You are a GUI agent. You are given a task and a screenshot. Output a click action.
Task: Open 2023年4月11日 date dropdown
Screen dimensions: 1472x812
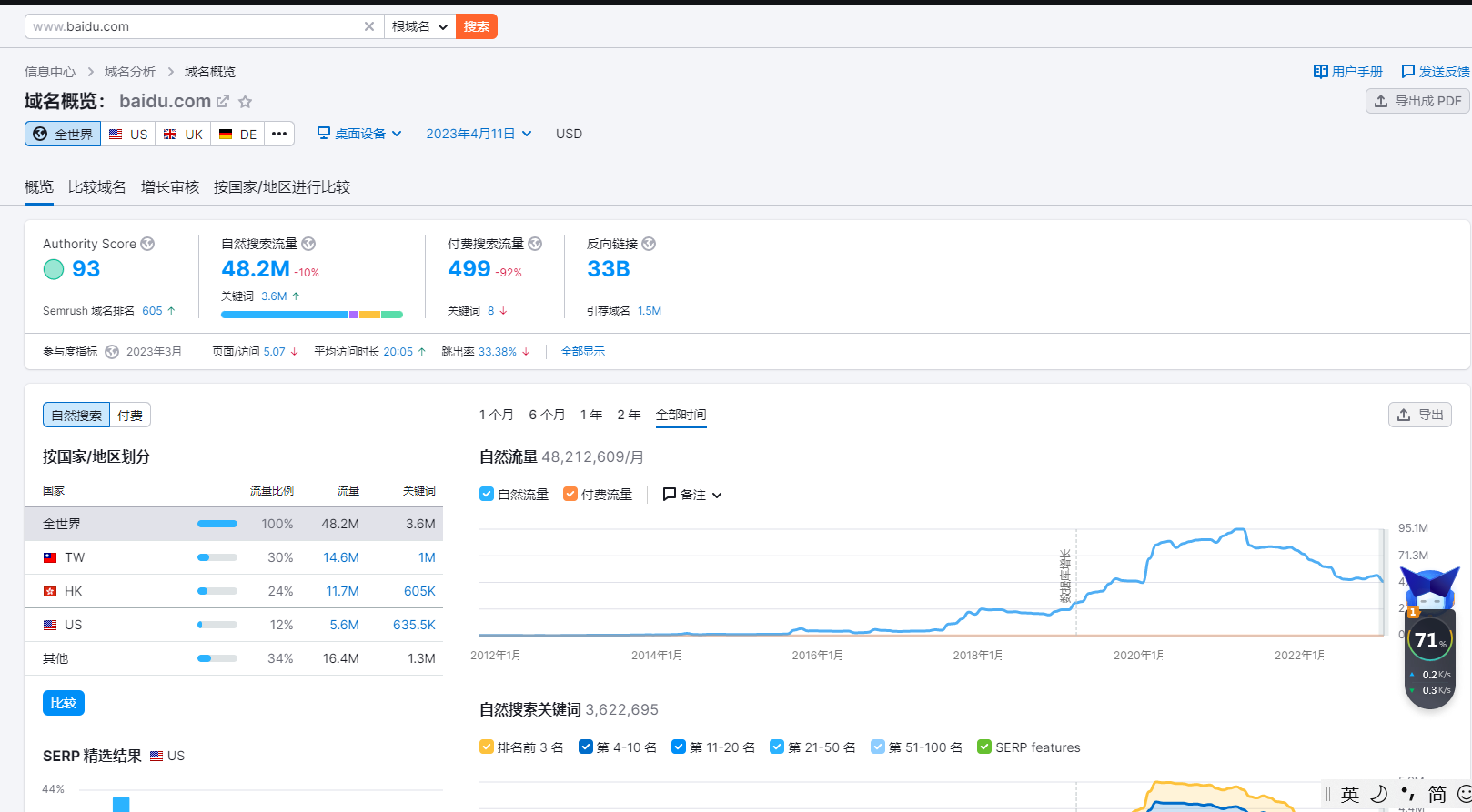point(479,134)
